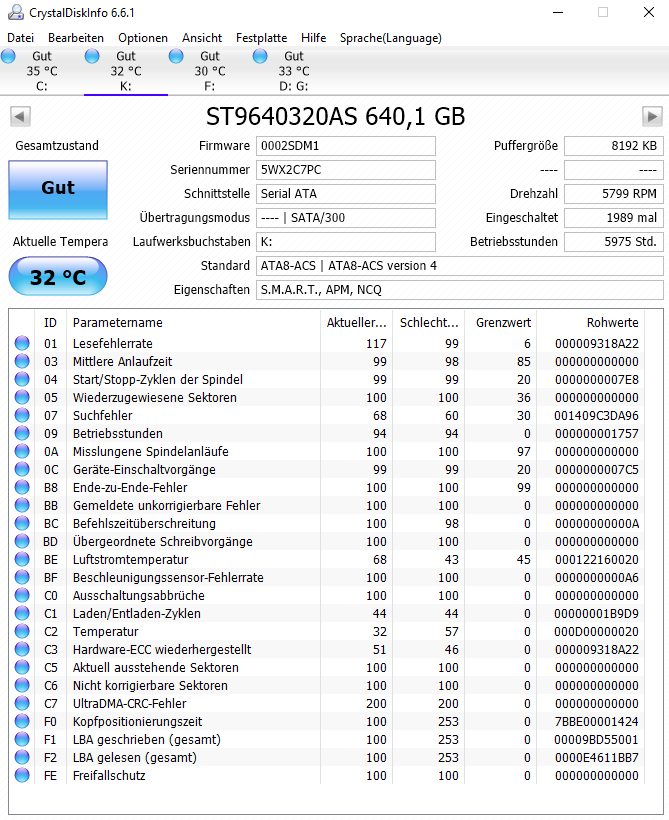Select the status orb for Befehlszeitüberschreitung row
Image resolution: width=669 pixels, height=820 pixels.
(x=22, y=523)
